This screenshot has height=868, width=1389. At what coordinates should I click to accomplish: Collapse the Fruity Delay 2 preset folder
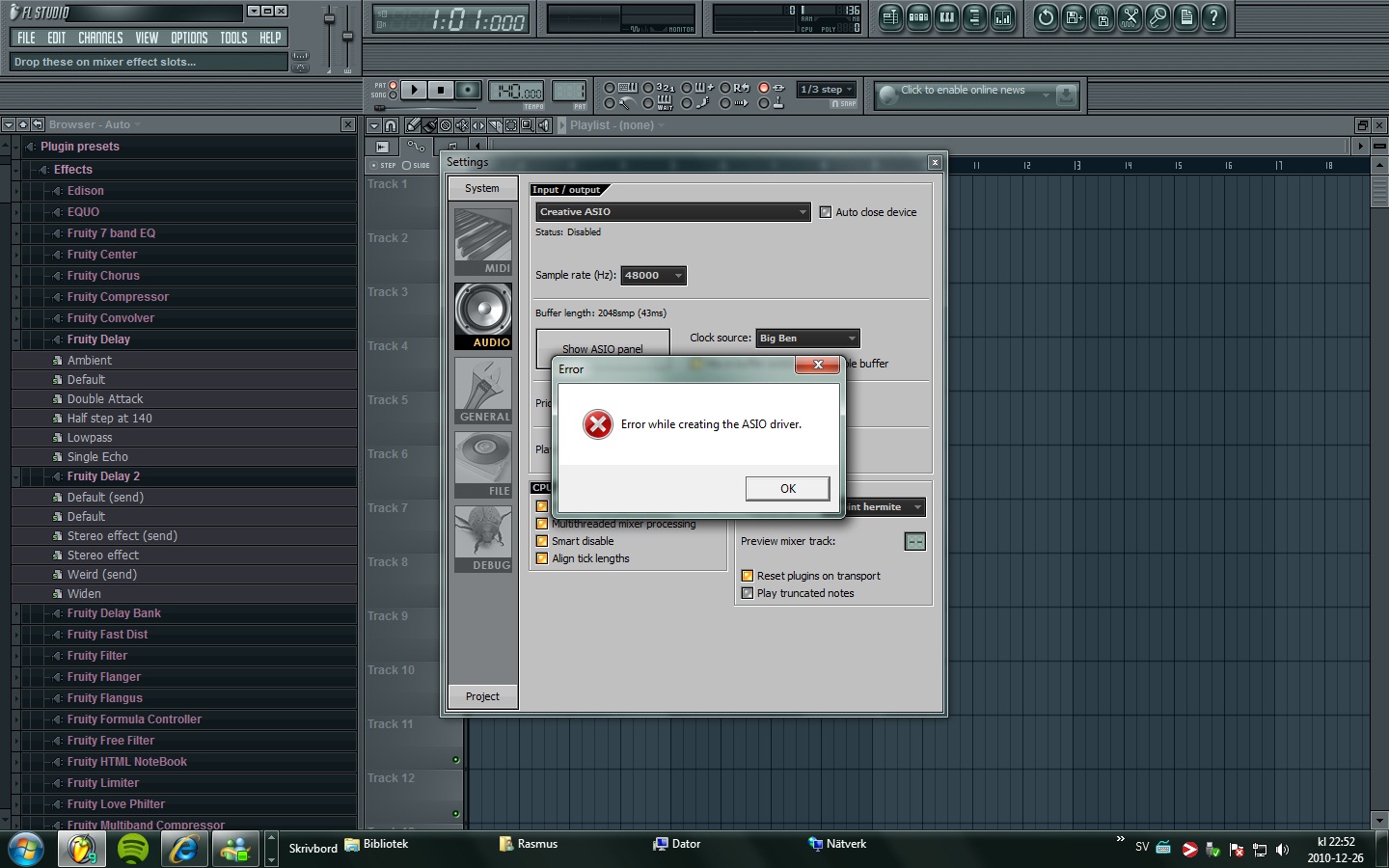click(16, 476)
